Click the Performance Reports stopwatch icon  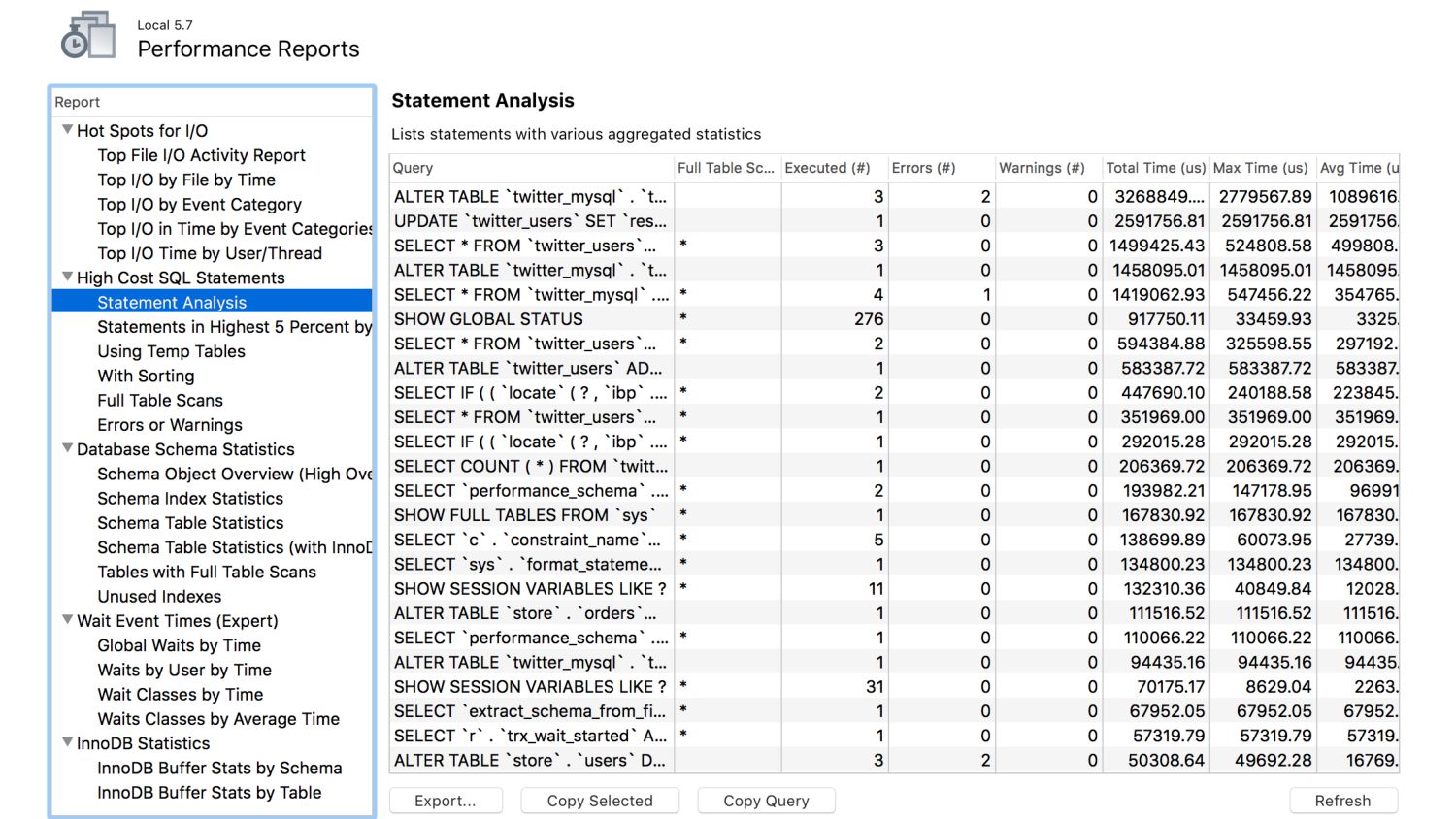click(88, 36)
